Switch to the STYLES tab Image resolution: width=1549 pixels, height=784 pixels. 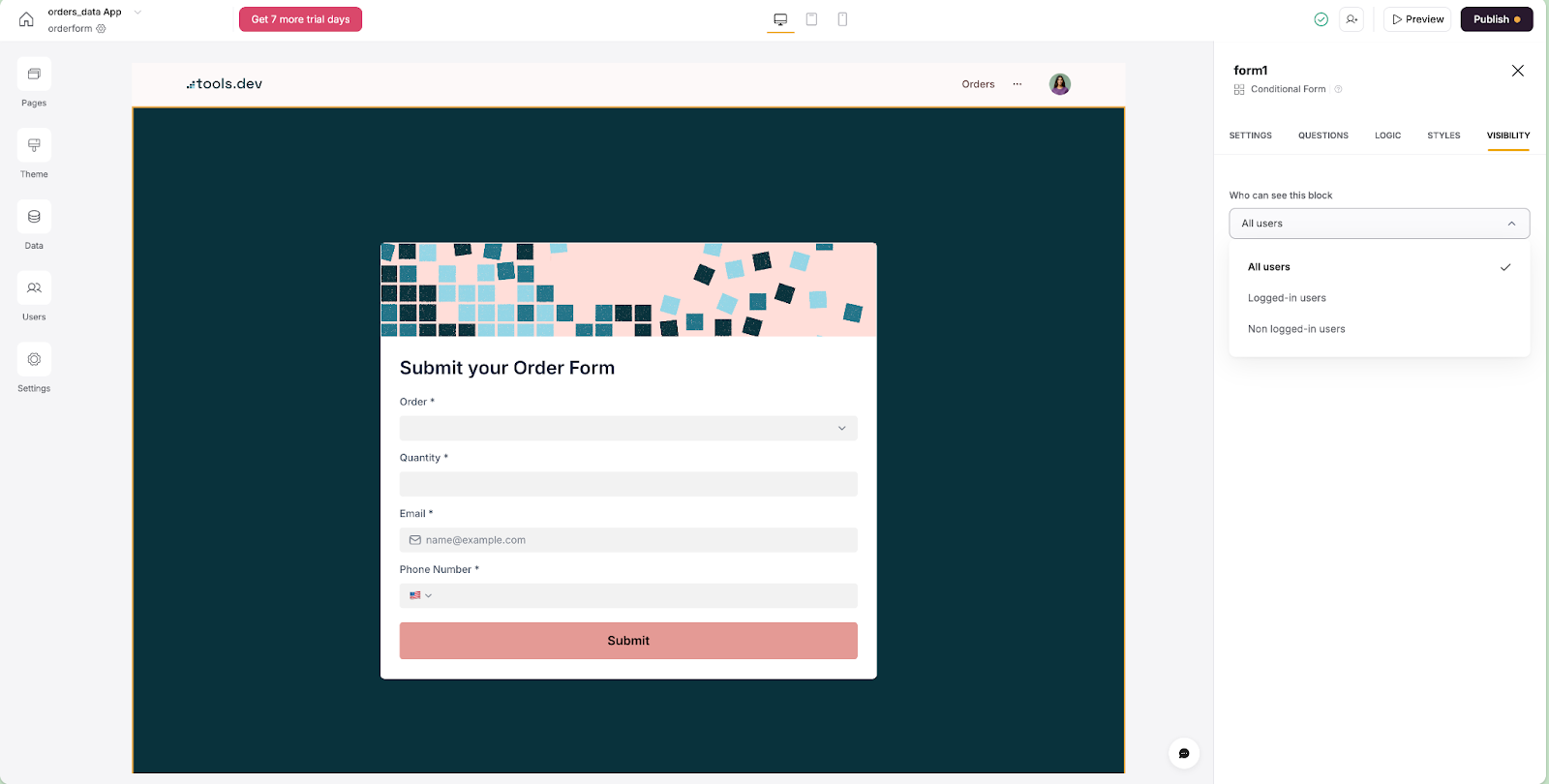click(x=1443, y=136)
